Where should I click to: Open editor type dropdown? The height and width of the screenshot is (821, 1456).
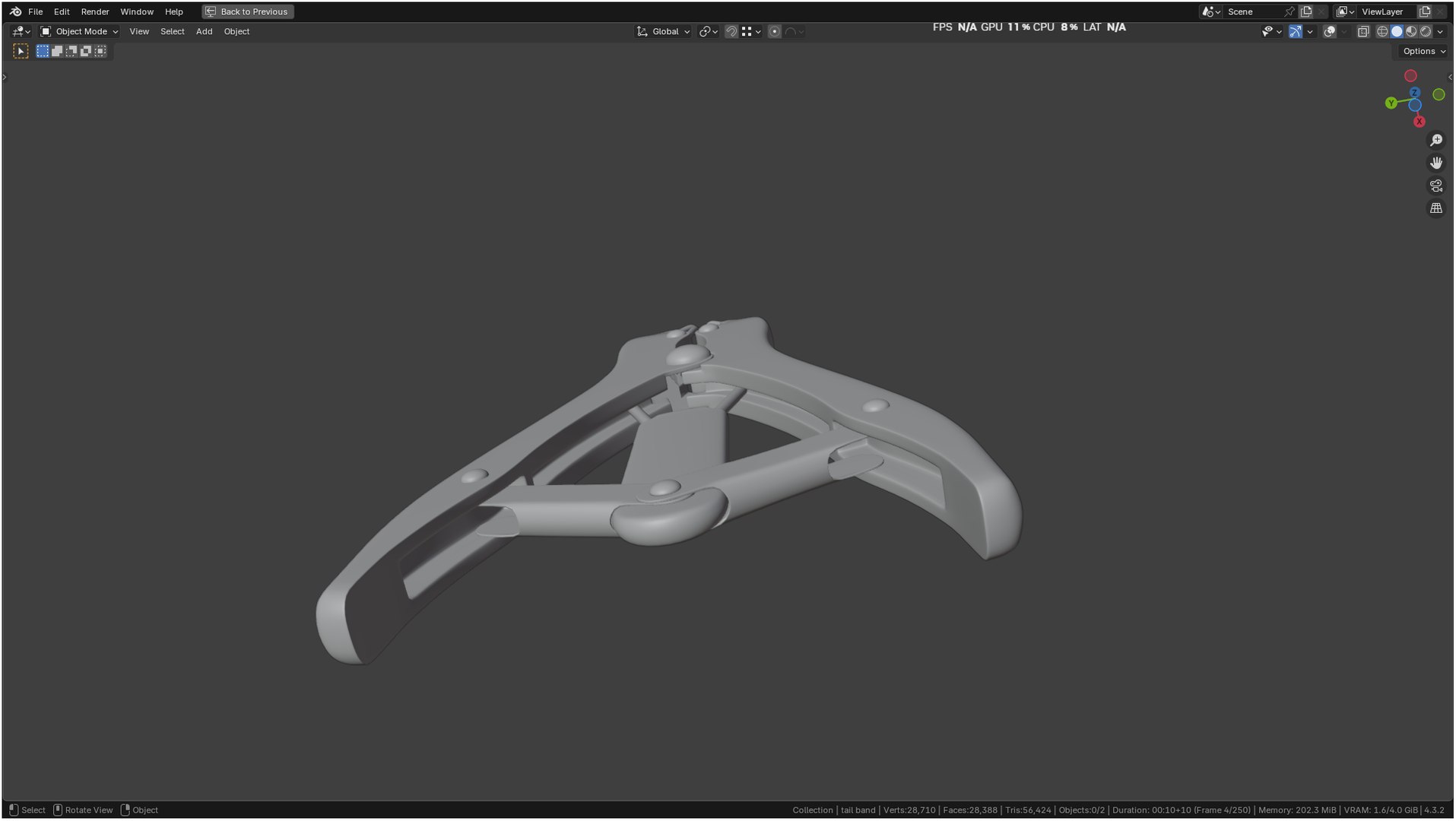tap(21, 31)
